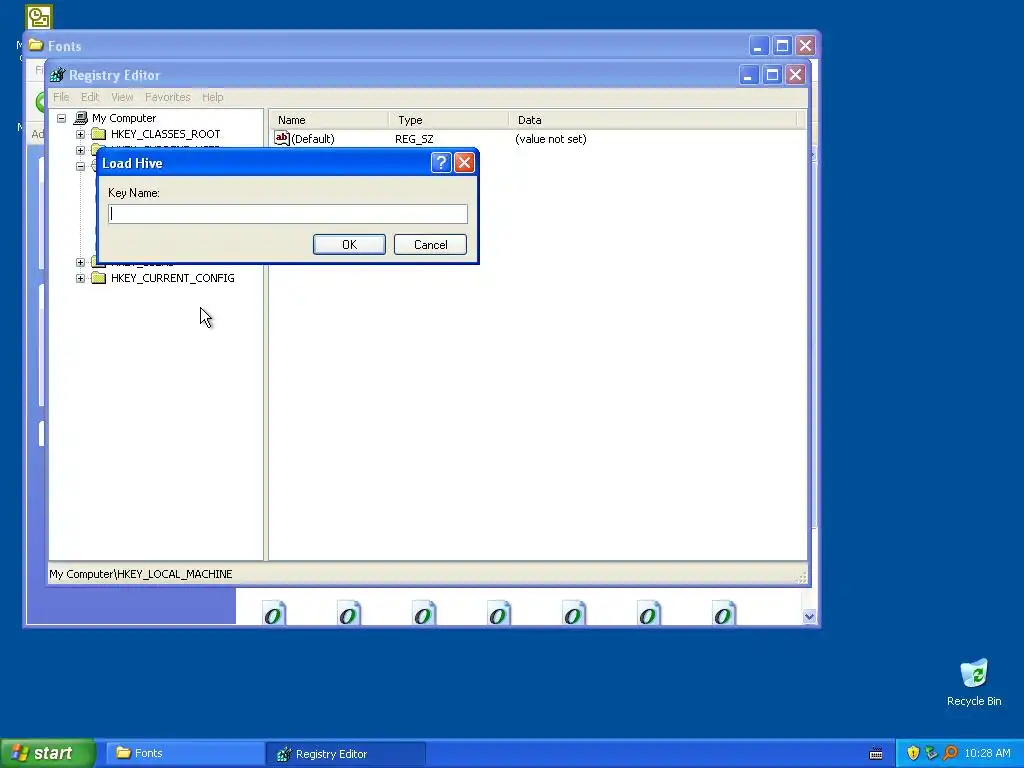
Task: Maximize the Fonts window
Action: pyautogui.click(x=782, y=46)
